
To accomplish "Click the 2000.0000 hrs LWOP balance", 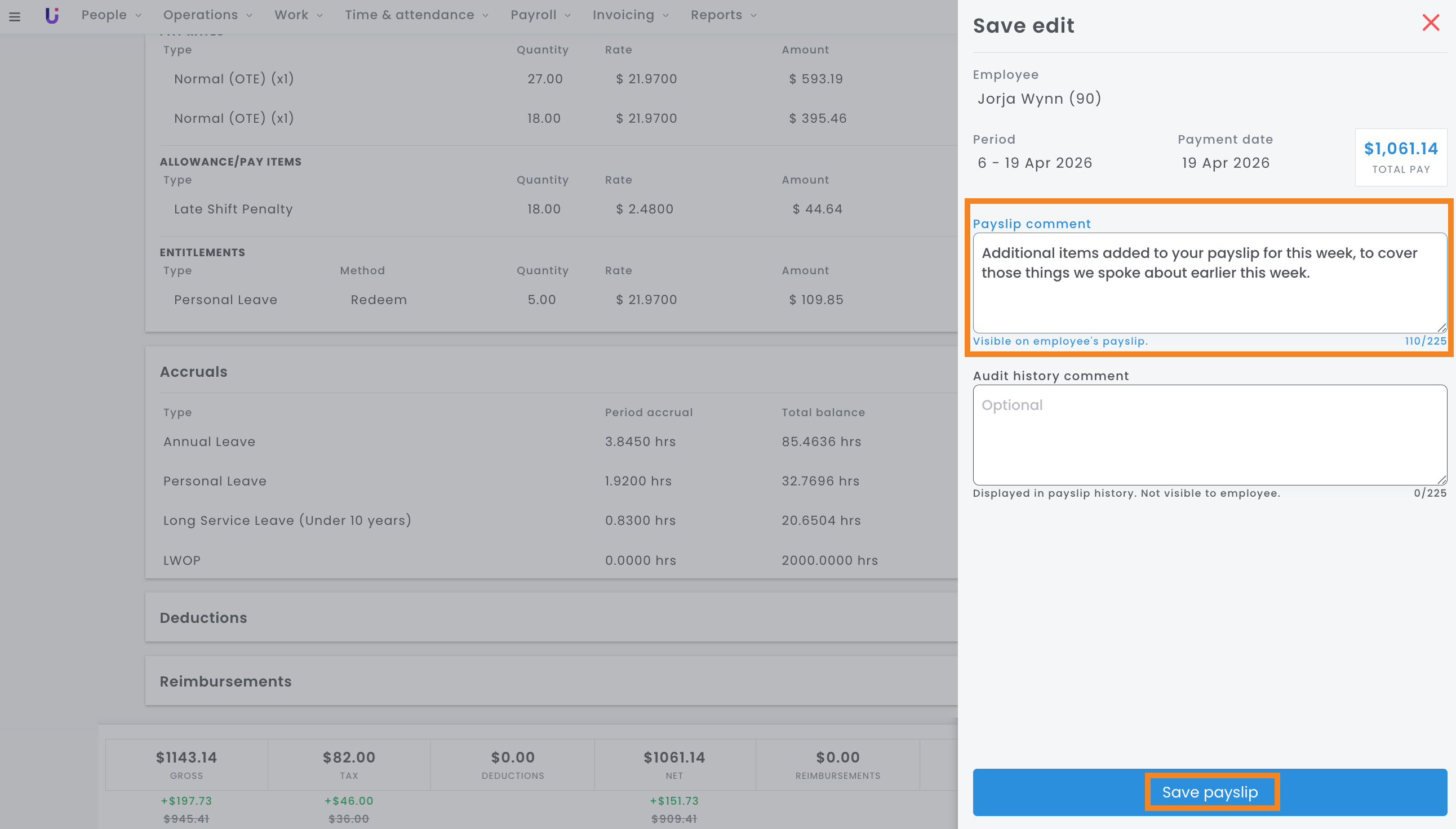I will coord(829,560).
